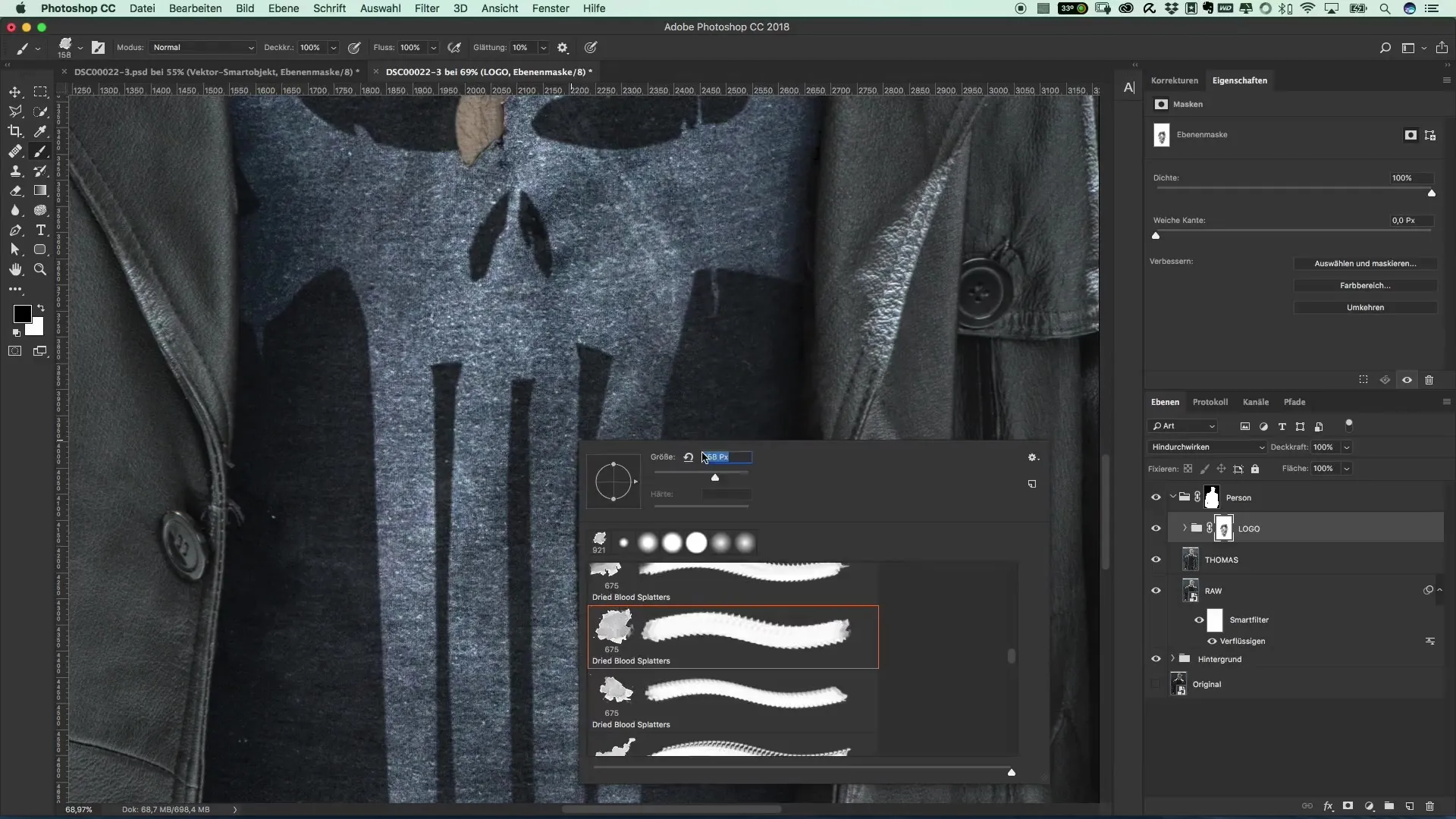The width and height of the screenshot is (1456, 819).
Task: Open the Modus blend mode dropdown
Action: (x=202, y=47)
